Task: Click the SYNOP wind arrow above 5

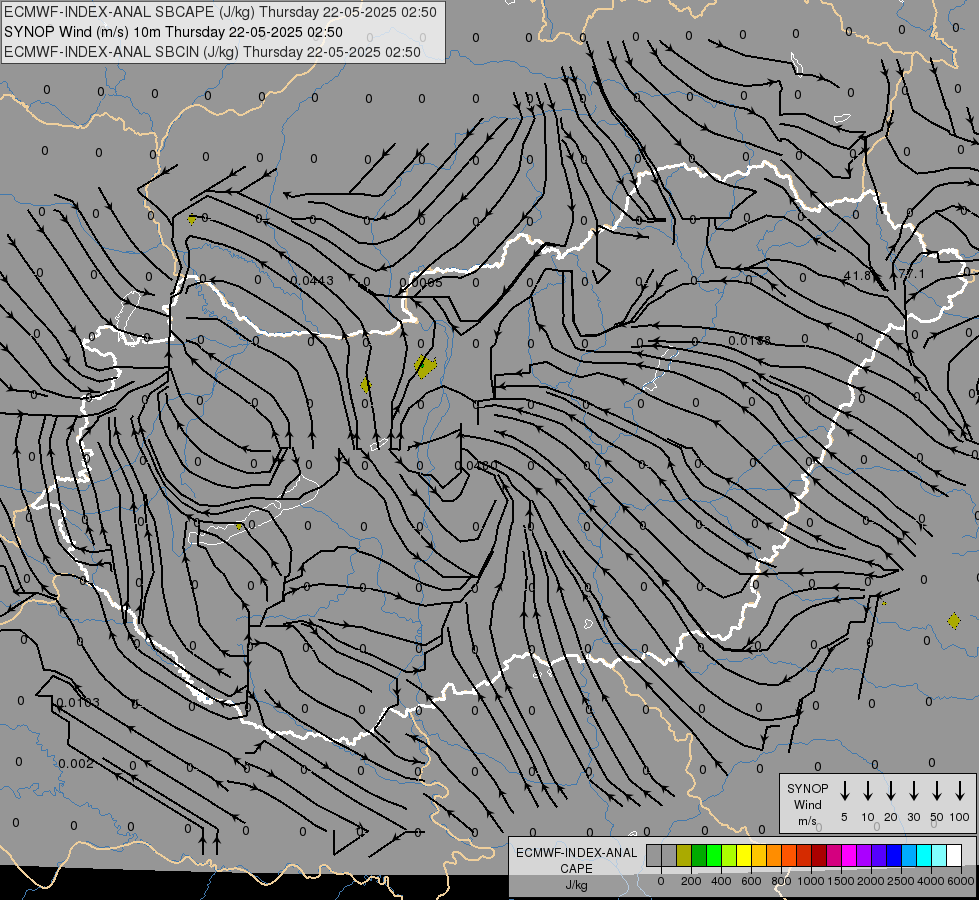Action: (845, 791)
